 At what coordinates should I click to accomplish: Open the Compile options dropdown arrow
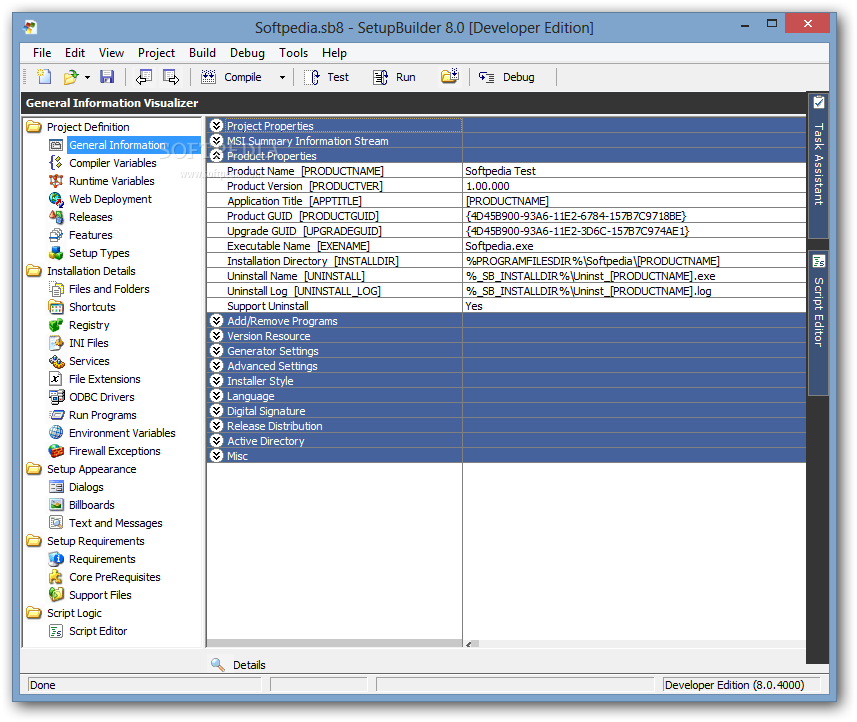pos(282,78)
